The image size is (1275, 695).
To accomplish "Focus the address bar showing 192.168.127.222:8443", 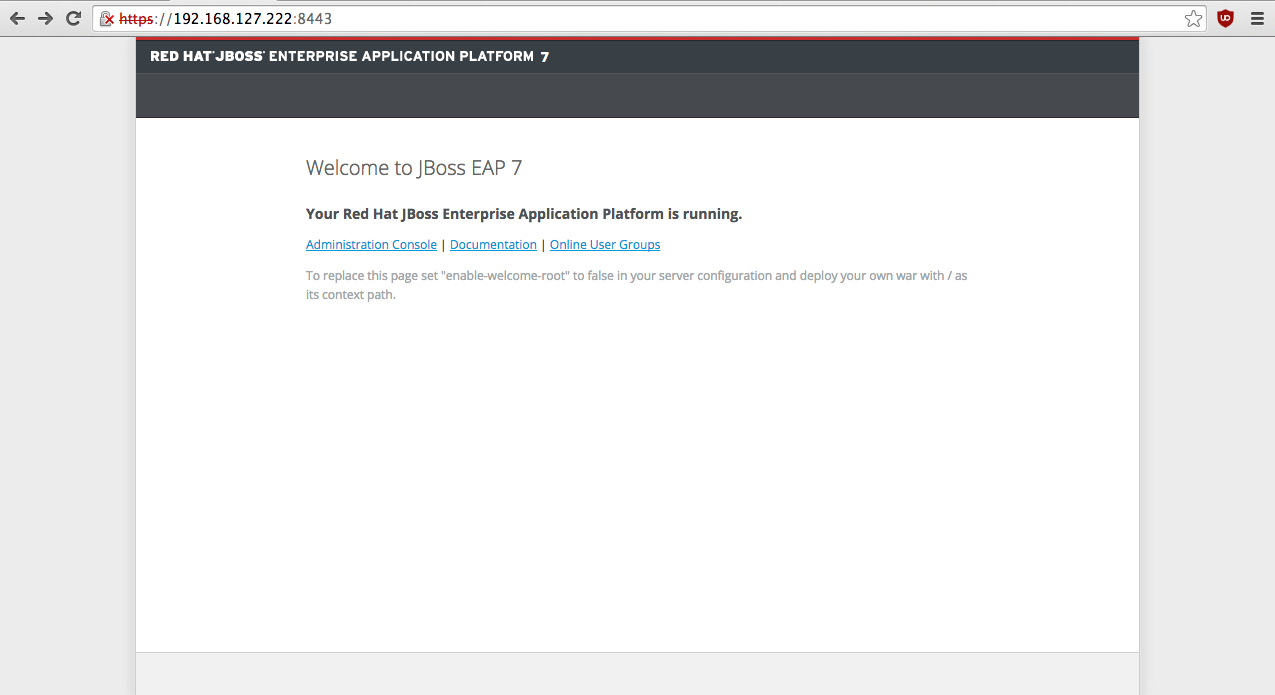I will 650,18.
